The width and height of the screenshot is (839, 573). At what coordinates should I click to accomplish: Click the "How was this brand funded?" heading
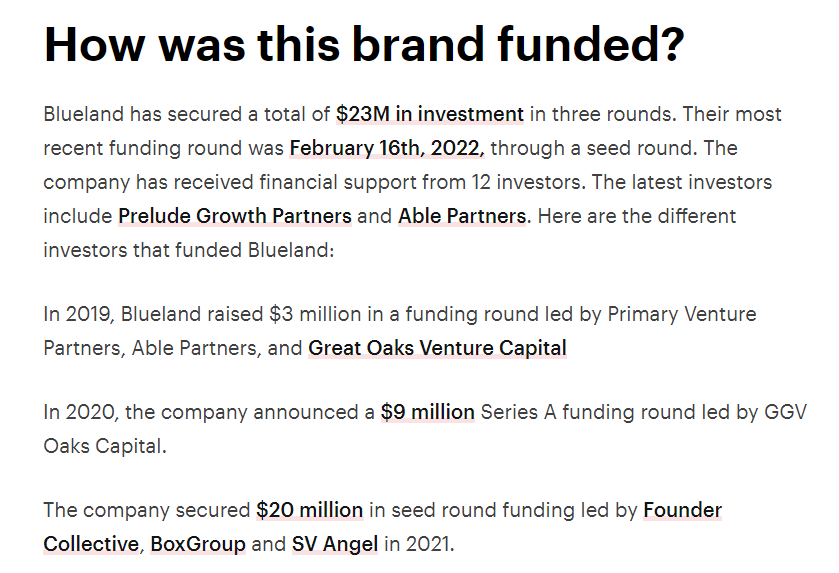point(364,44)
